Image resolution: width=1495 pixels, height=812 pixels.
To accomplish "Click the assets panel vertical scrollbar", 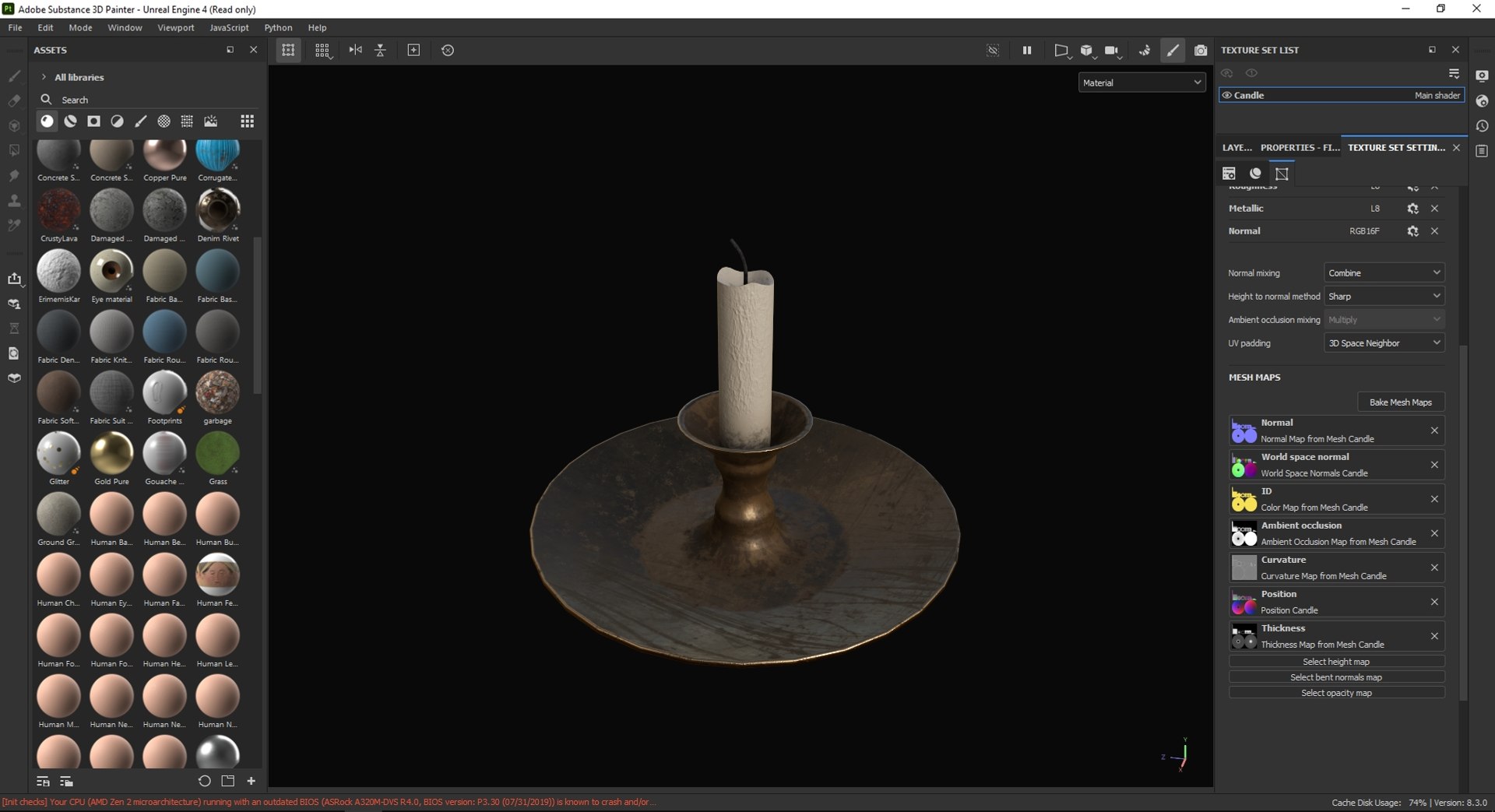I will pos(258,315).
